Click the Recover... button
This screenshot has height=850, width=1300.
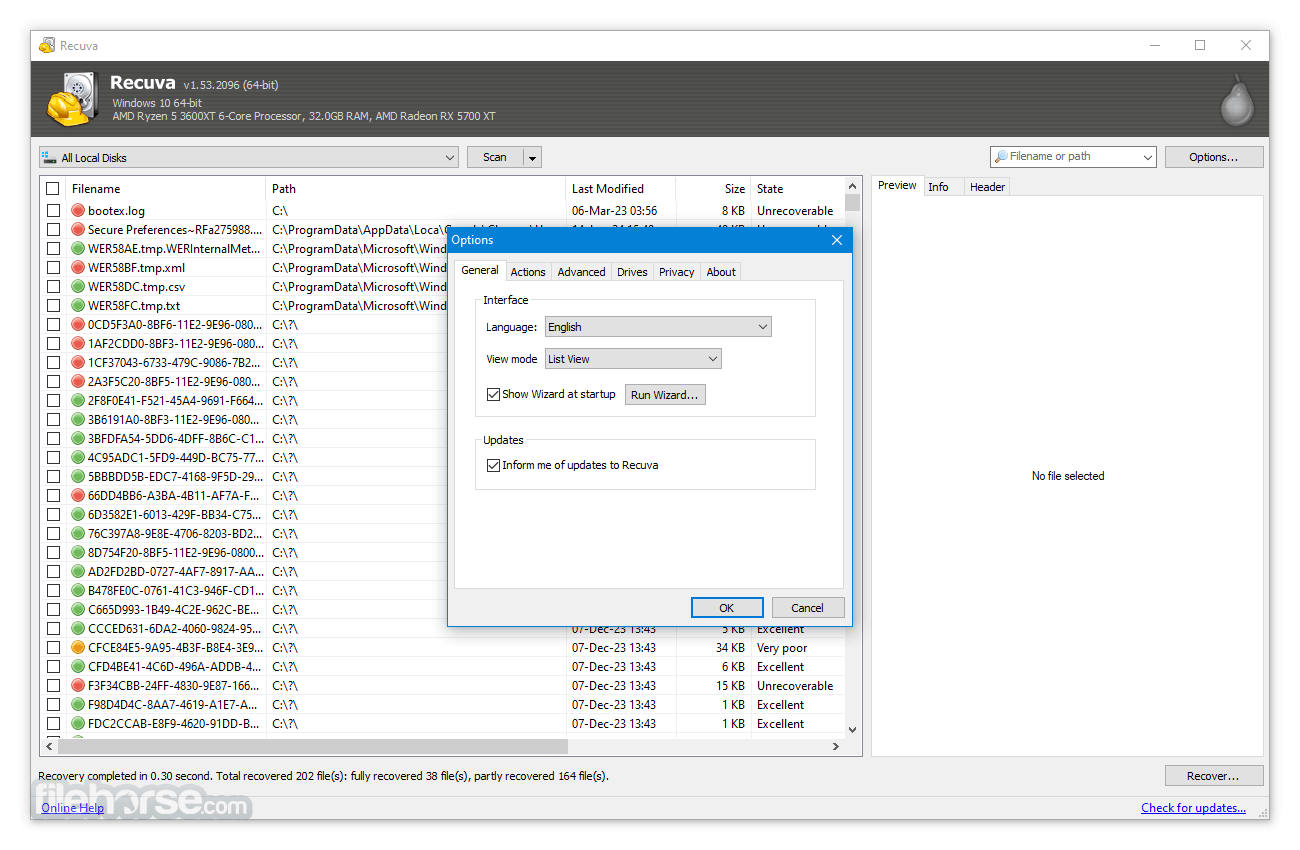1213,776
